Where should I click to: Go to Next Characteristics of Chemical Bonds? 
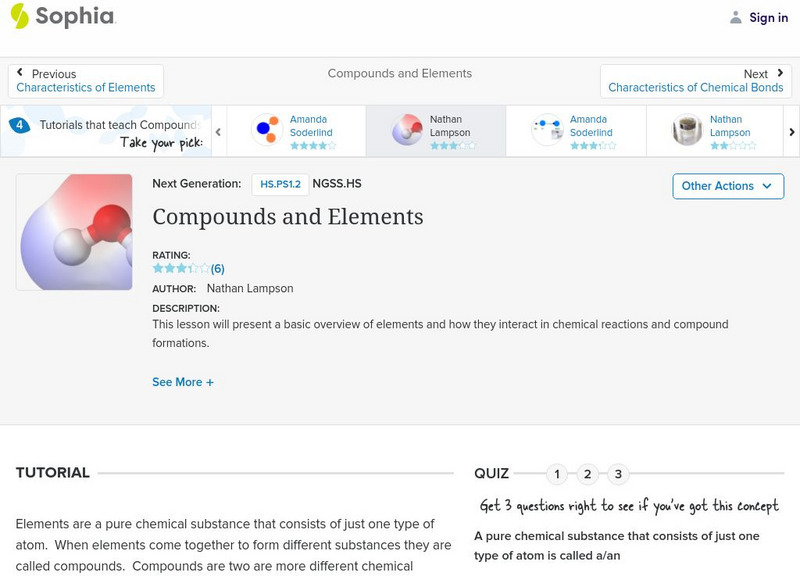[696, 81]
